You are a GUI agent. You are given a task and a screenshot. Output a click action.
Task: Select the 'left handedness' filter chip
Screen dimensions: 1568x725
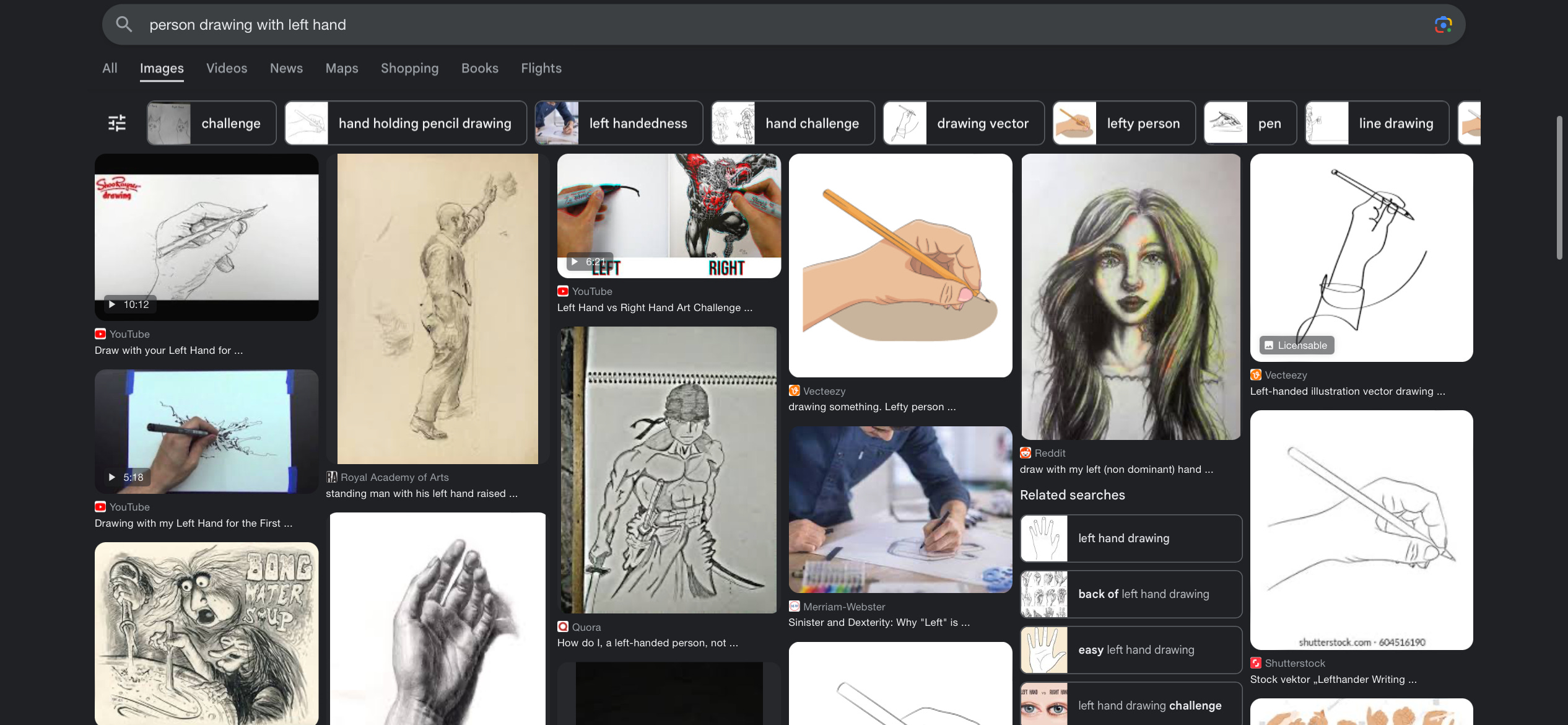point(619,123)
